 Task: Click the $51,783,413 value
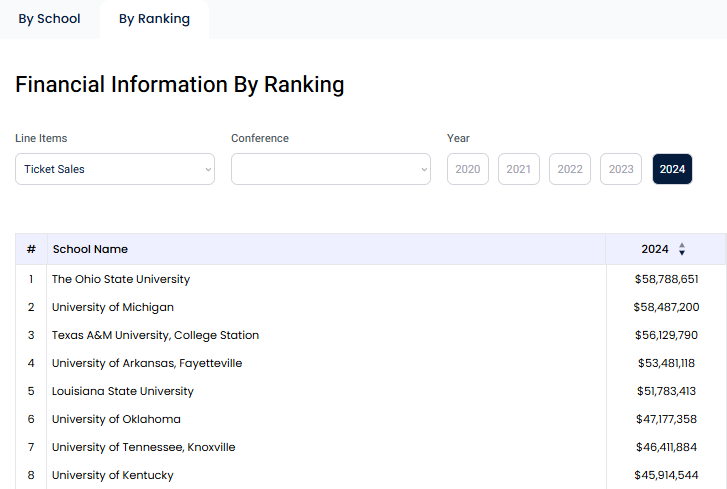pyautogui.click(x=666, y=391)
